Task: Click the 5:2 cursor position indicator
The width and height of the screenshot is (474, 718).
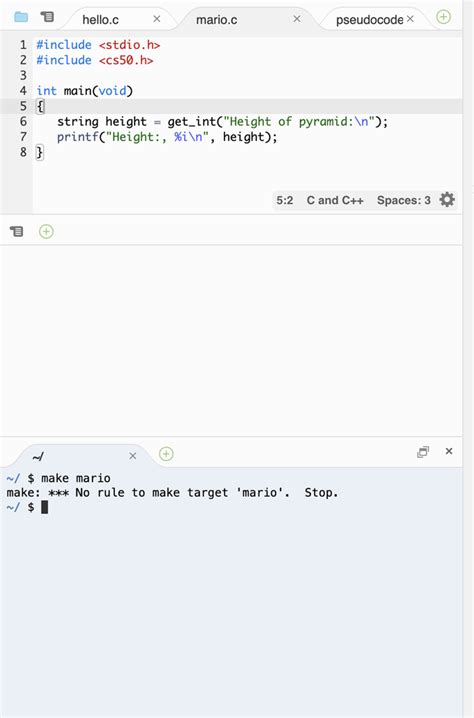Action: [284, 200]
